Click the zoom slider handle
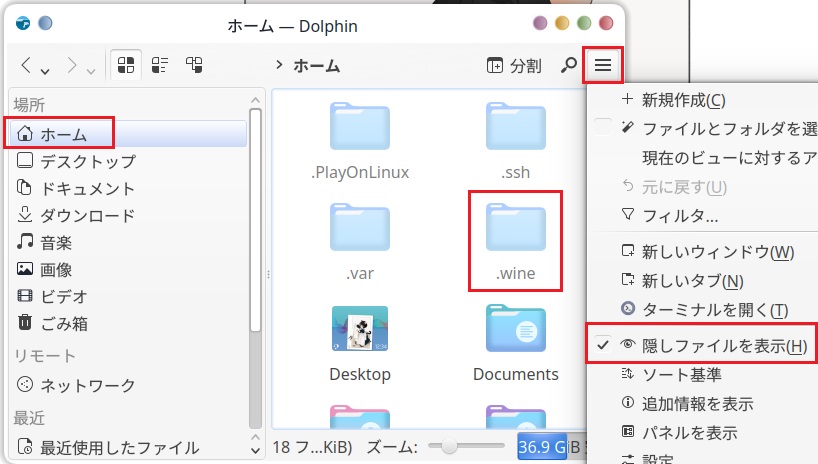Viewport: 818px width, 464px height. click(449, 445)
